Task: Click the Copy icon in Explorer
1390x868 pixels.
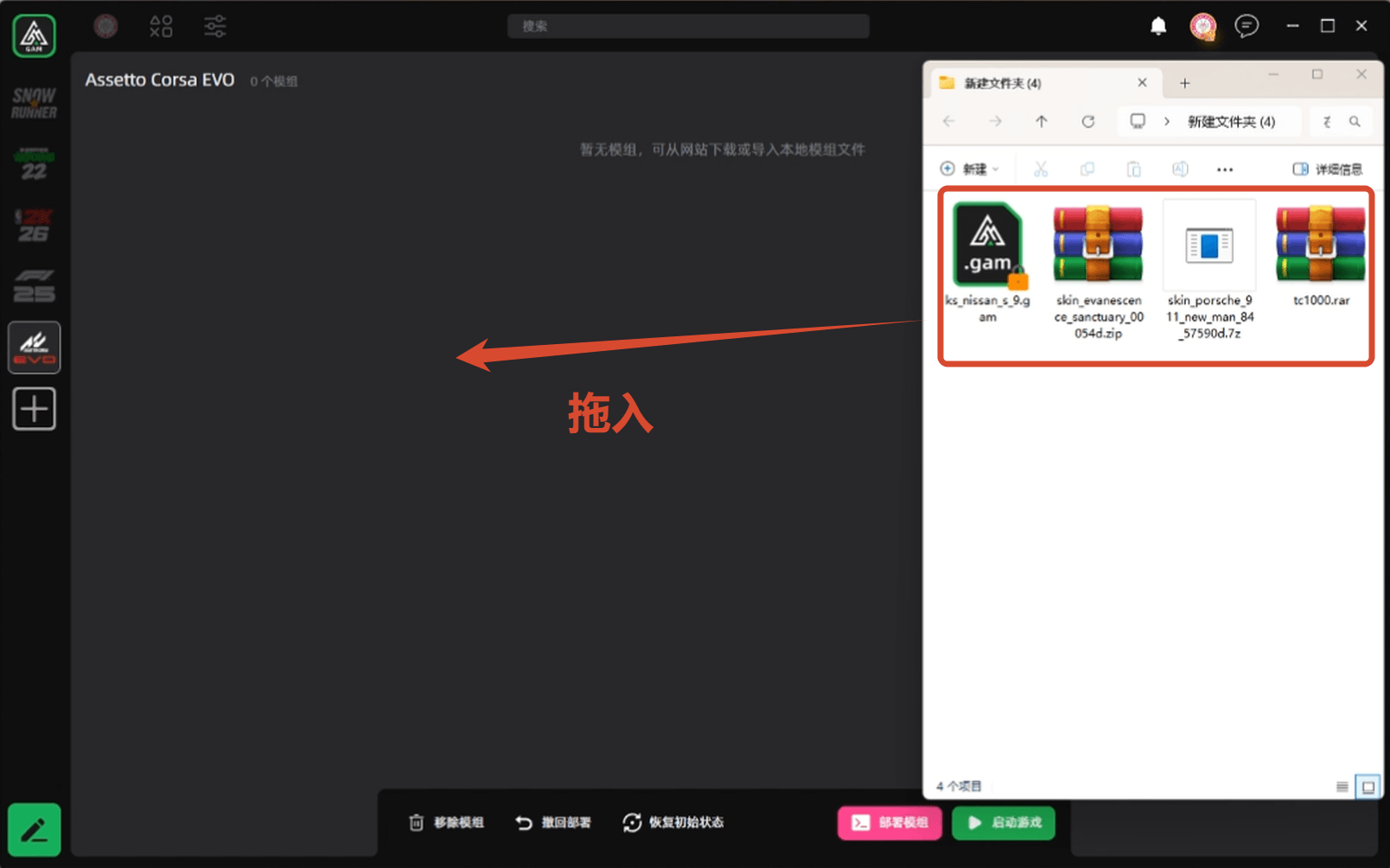Action: coord(1087,169)
